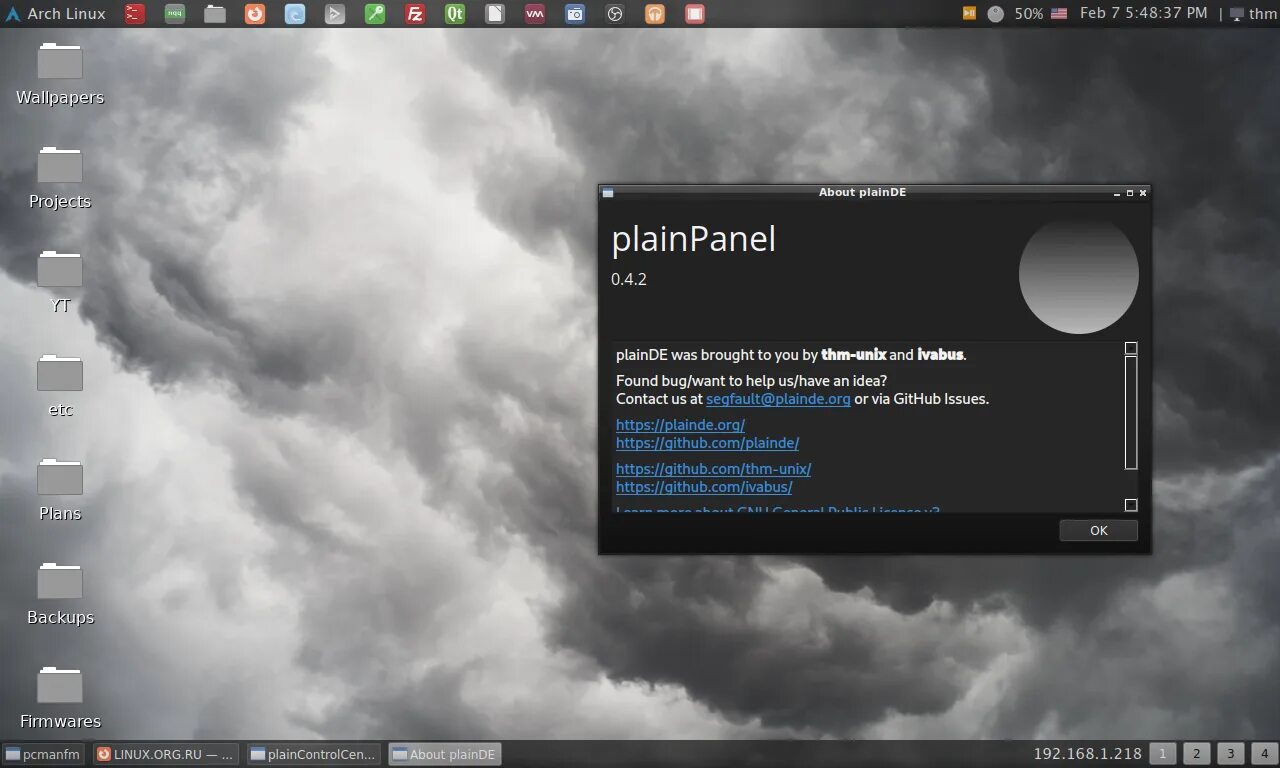This screenshot has width=1280, height=768.
Task: Open the Plans desktop folder
Action: tap(60, 490)
